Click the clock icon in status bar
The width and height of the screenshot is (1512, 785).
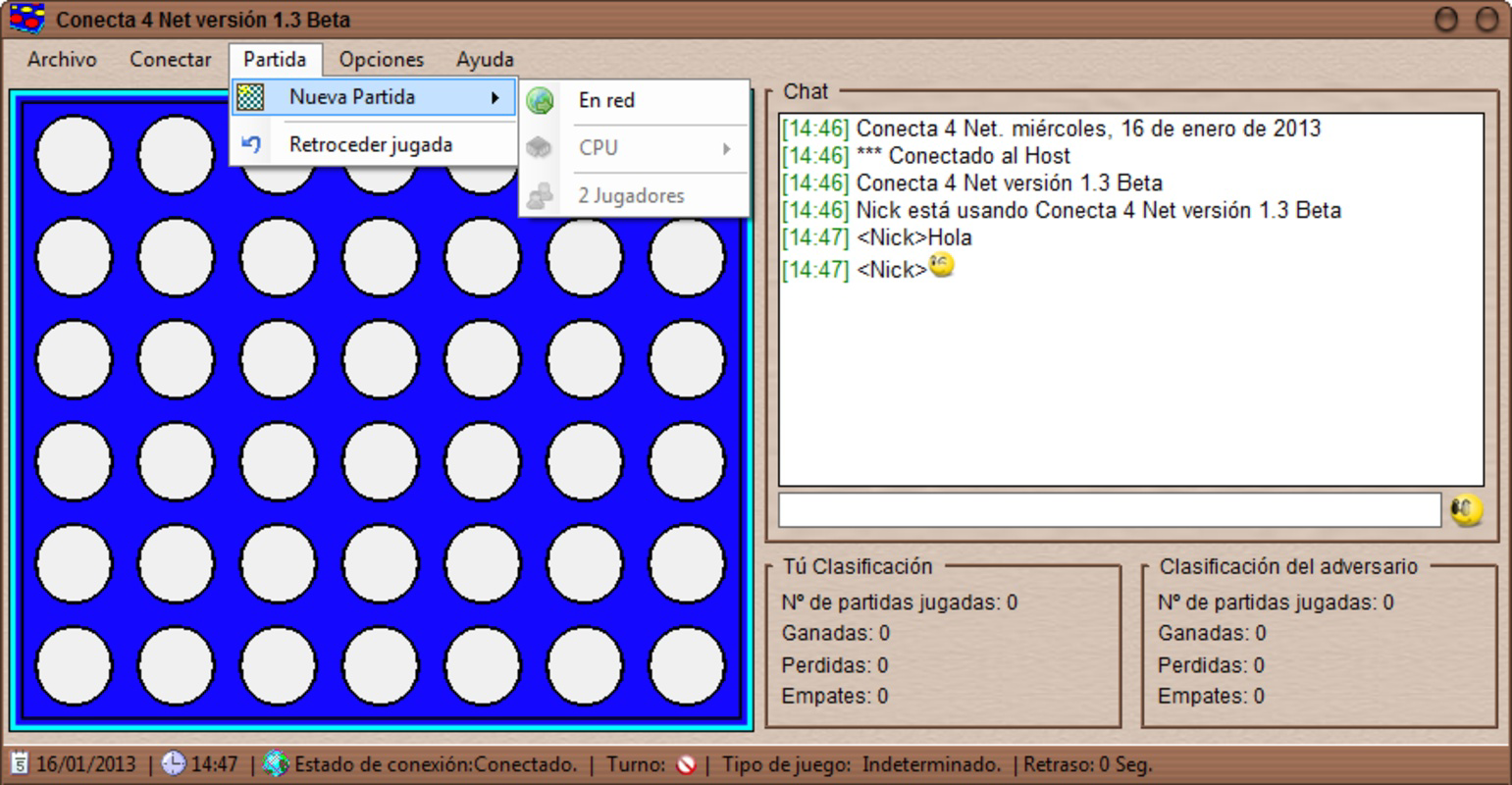click(173, 763)
